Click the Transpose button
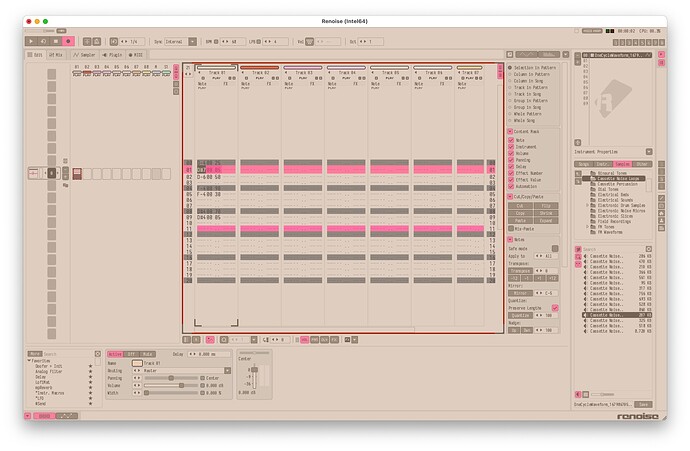690x451 pixels. point(520,271)
